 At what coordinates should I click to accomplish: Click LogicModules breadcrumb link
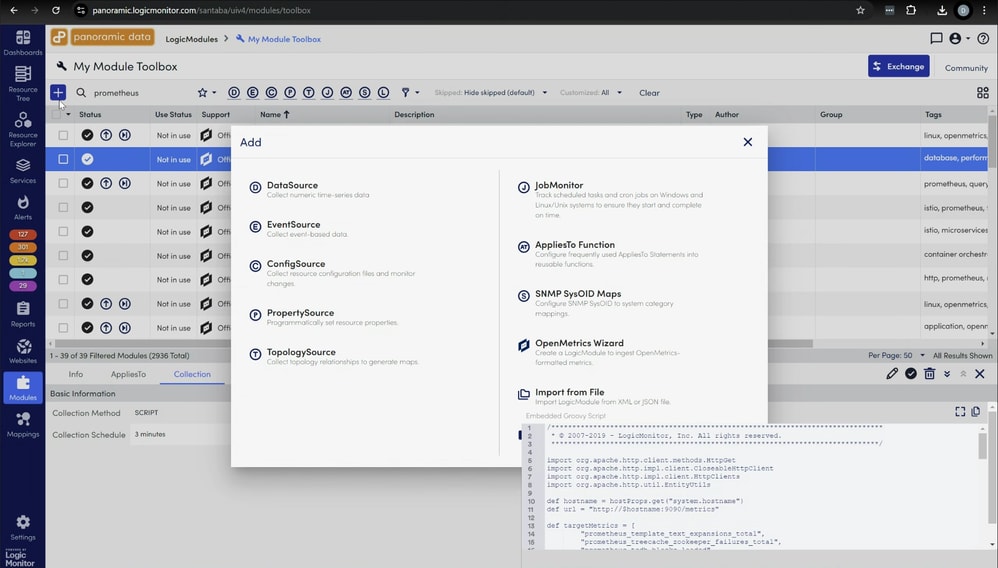(x=192, y=39)
